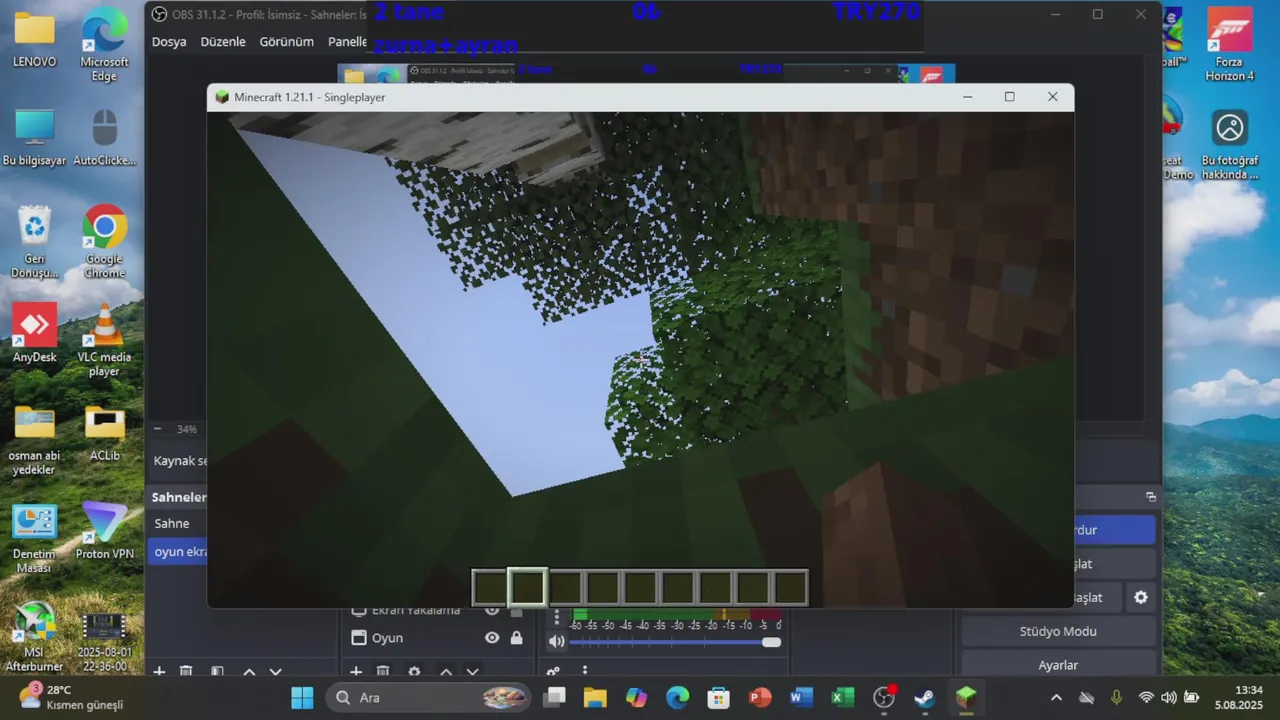
Task: Remove the selected scene with trash icon
Action: (x=186, y=672)
